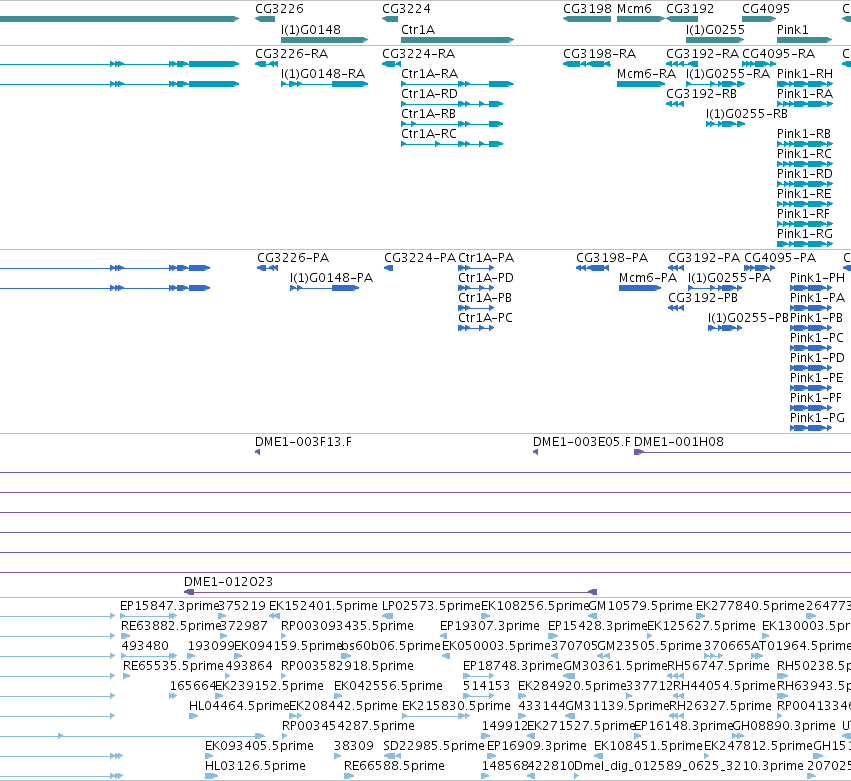Click the EK152401.5prime EST label

pos(323,606)
